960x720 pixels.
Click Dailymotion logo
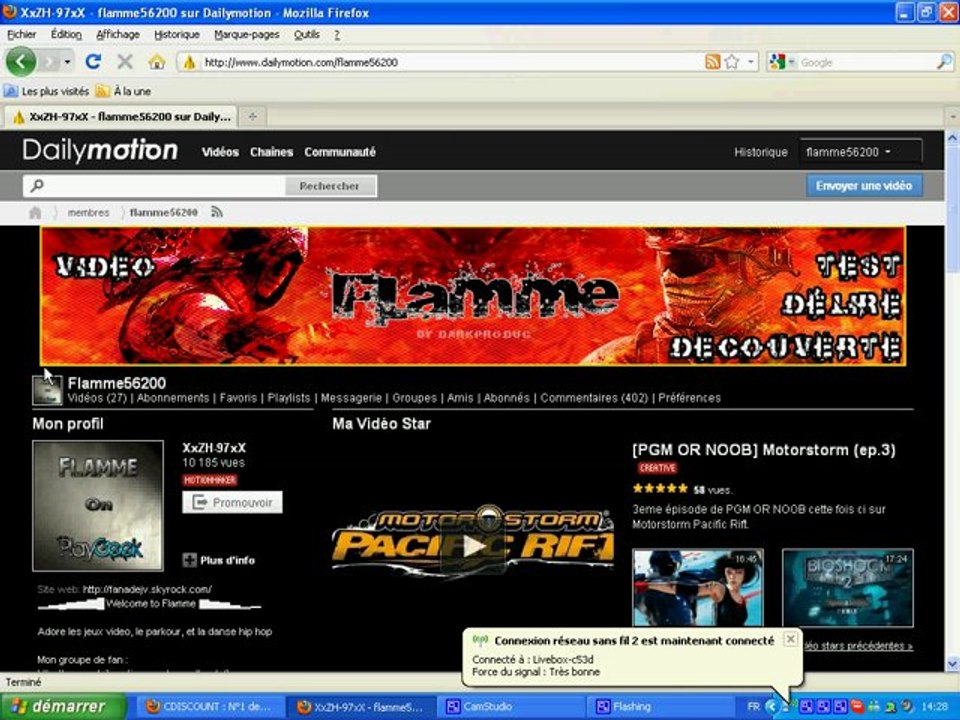coord(100,151)
